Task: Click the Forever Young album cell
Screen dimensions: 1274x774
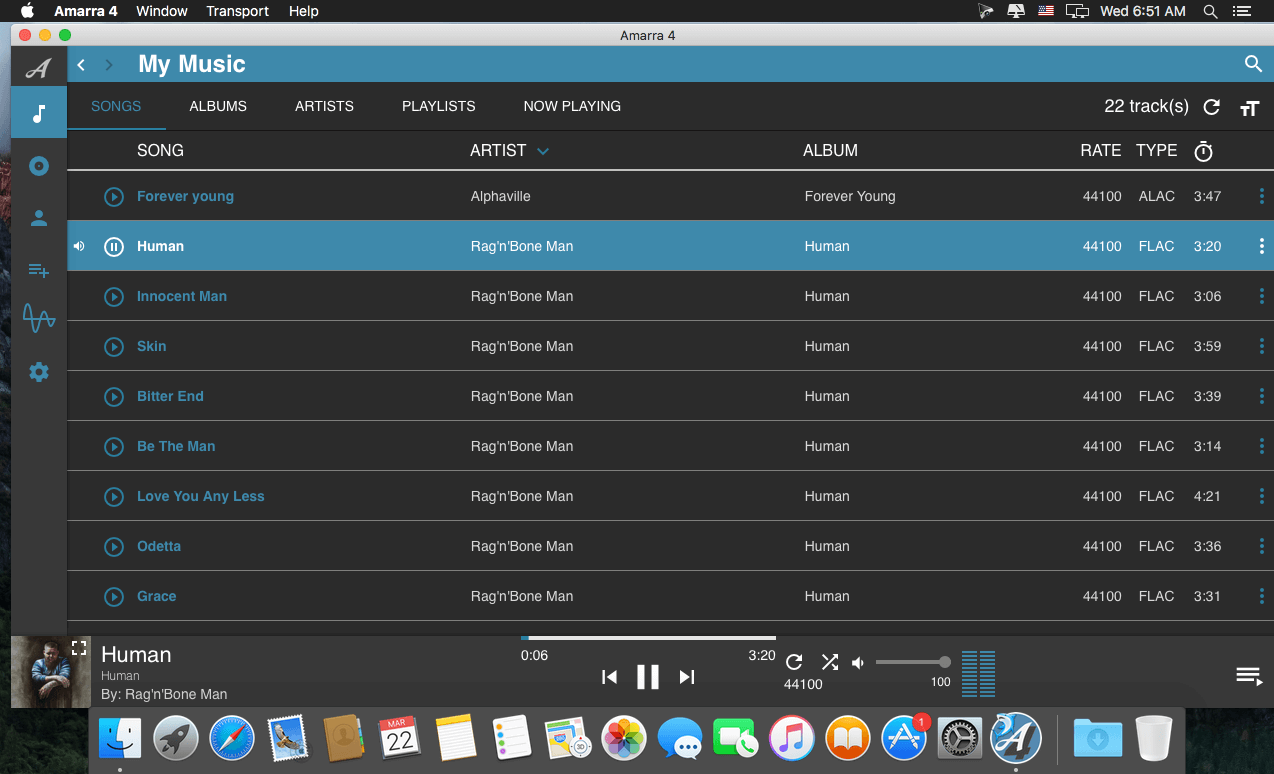Action: pyautogui.click(x=850, y=196)
